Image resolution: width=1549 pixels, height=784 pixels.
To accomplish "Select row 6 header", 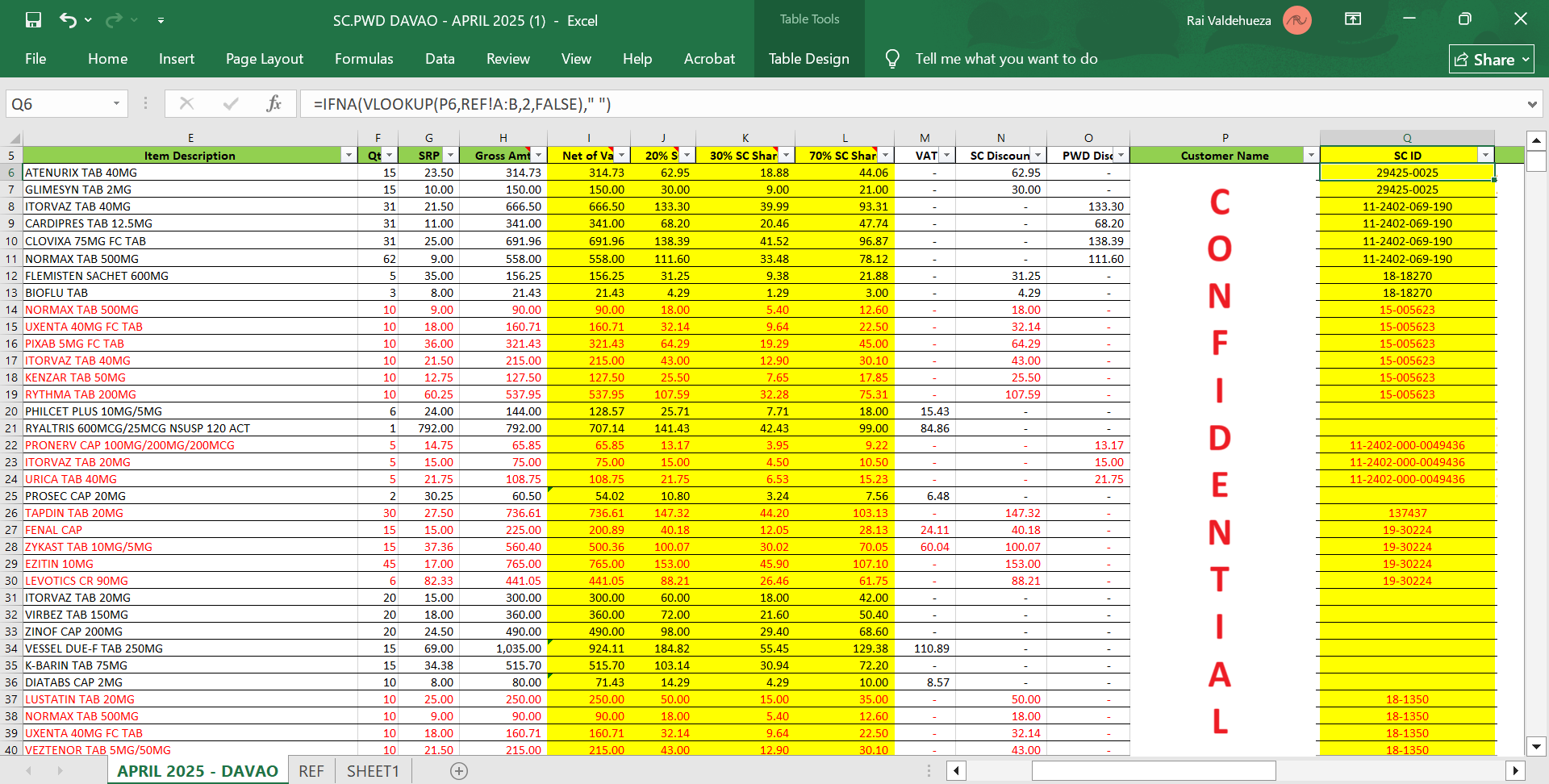I will click(x=11, y=173).
